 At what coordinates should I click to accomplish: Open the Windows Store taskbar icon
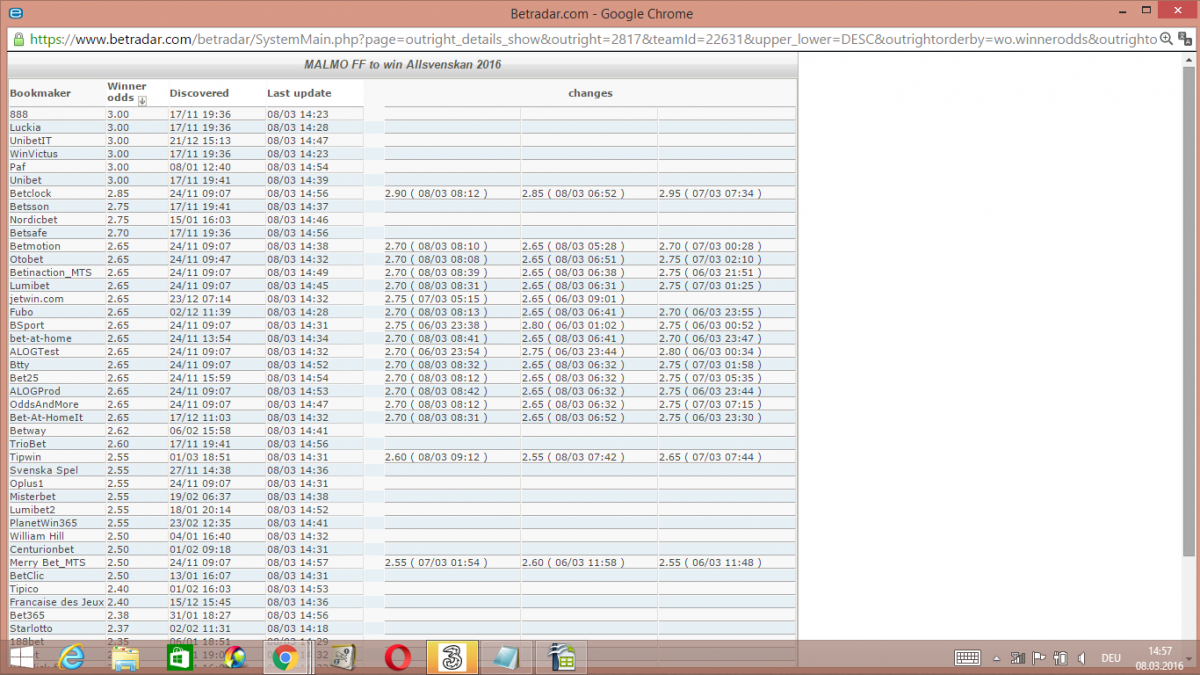[180, 657]
